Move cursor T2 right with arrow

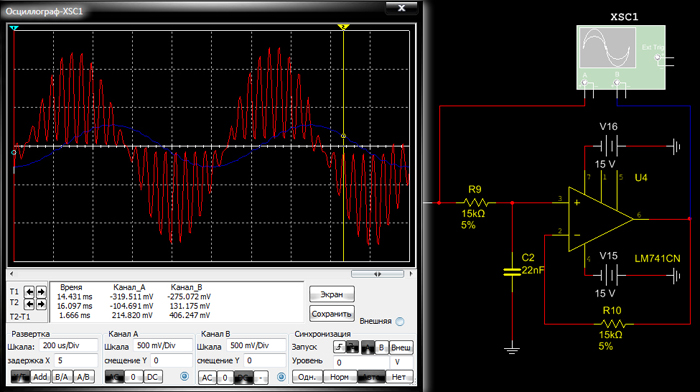(x=41, y=304)
